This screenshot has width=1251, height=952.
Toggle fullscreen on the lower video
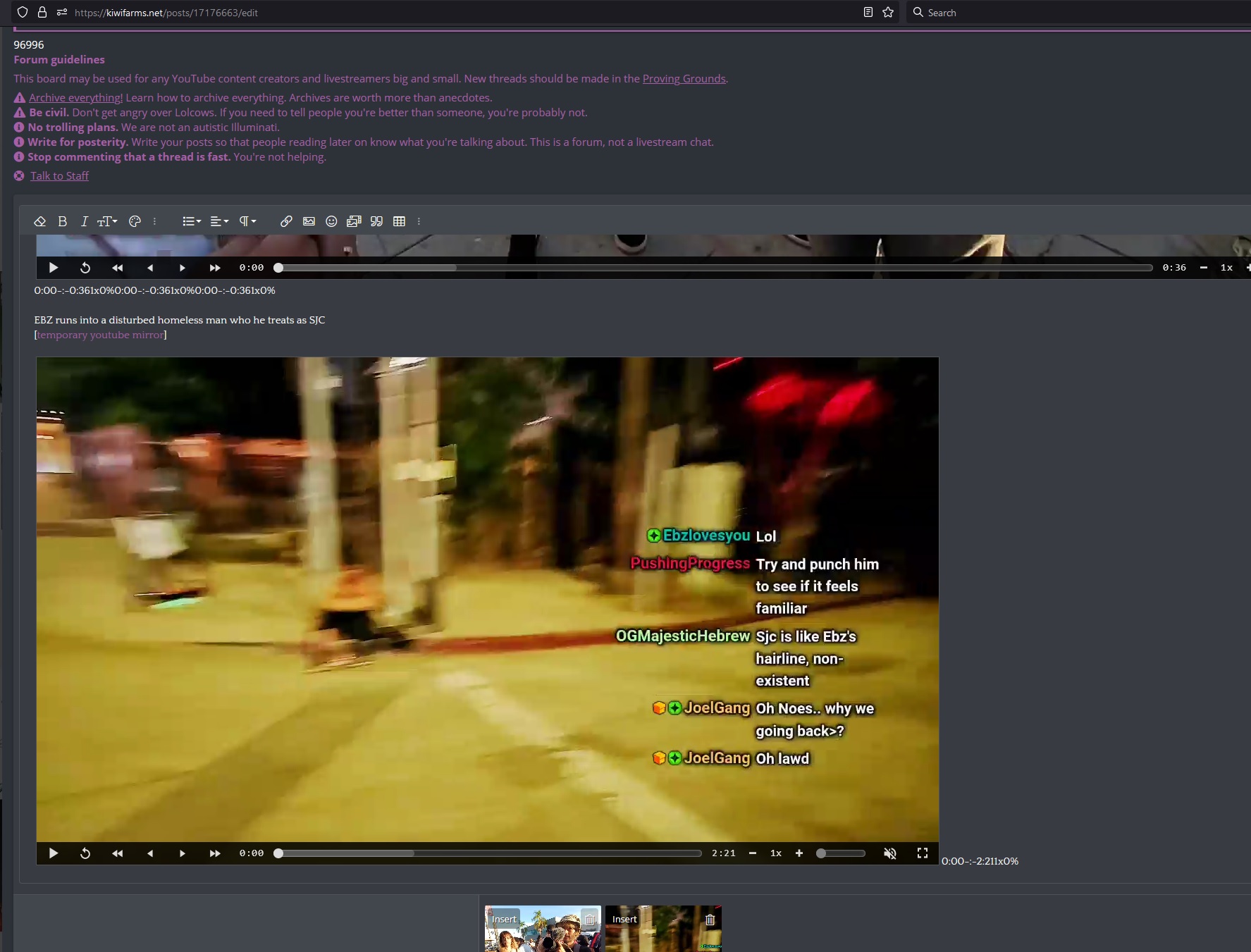pyautogui.click(x=922, y=853)
